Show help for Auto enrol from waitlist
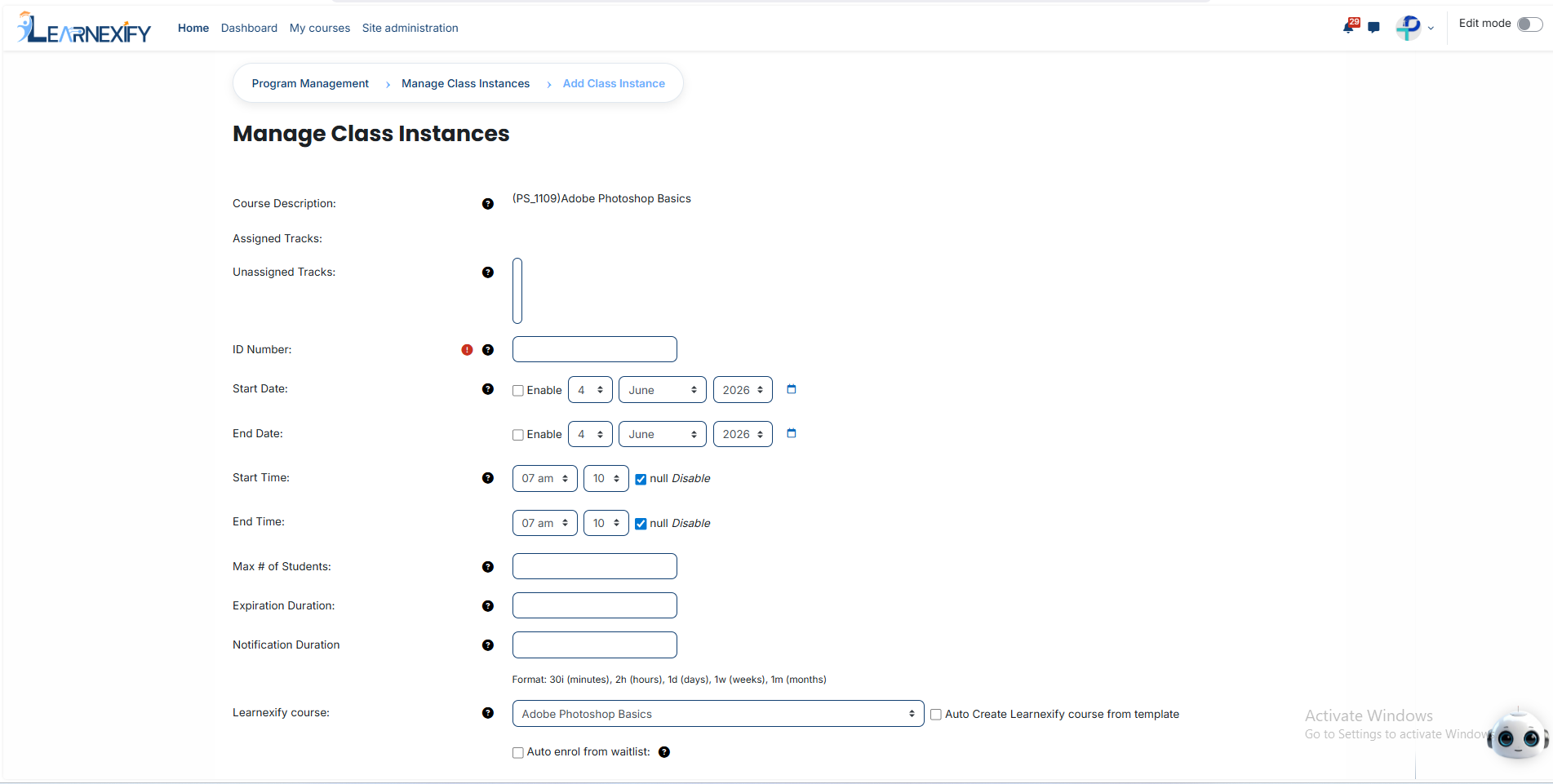Viewport: 1553px width, 784px height. point(664,752)
